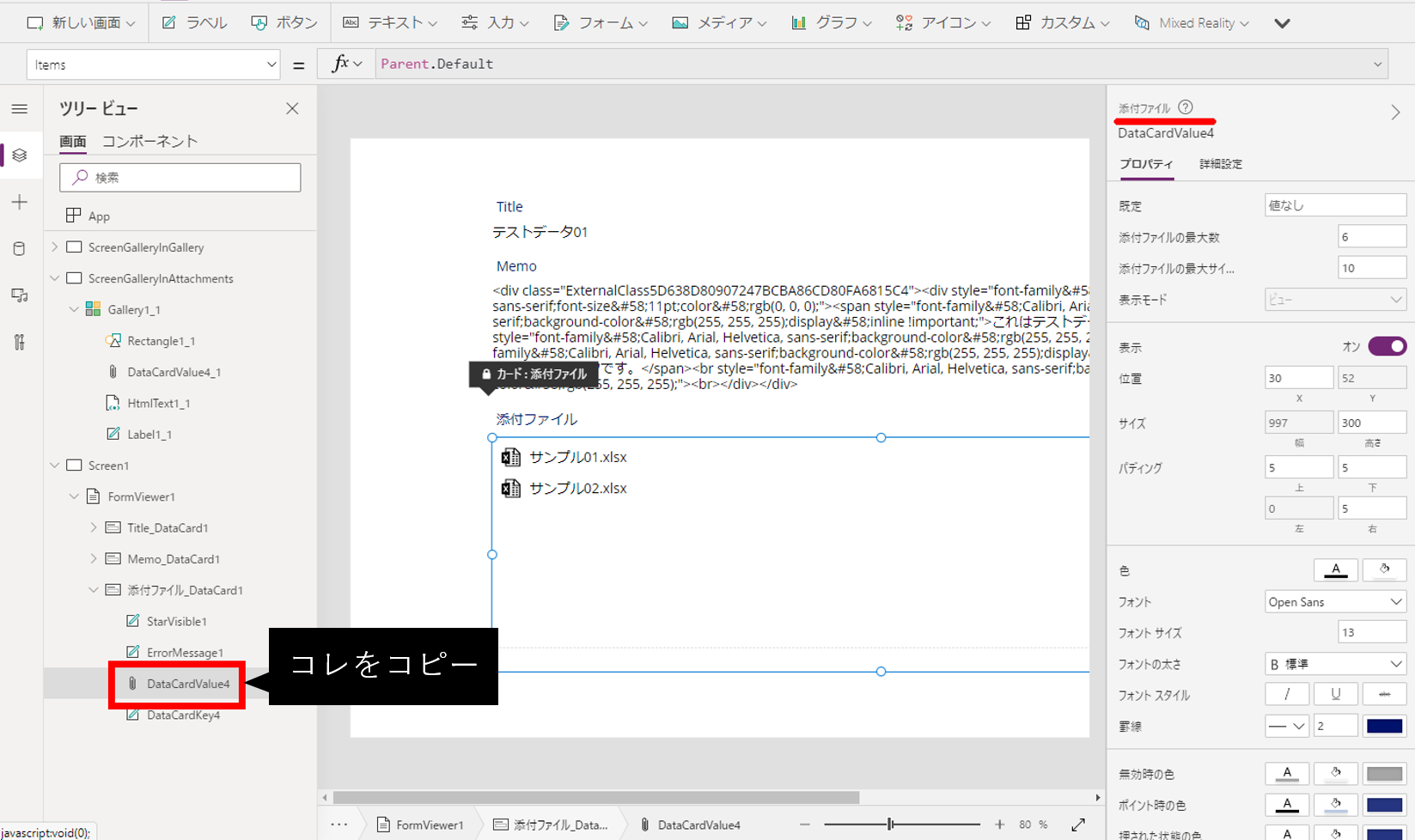This screenshot has height=840, width=1415.
Task: Open the Media icon in left rail
Action: point(19,295)
